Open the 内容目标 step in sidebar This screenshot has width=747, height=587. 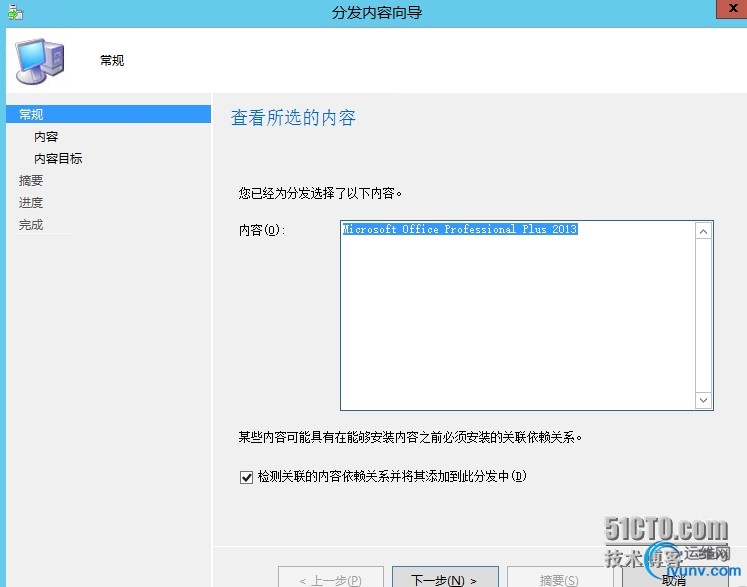[58, 159]
